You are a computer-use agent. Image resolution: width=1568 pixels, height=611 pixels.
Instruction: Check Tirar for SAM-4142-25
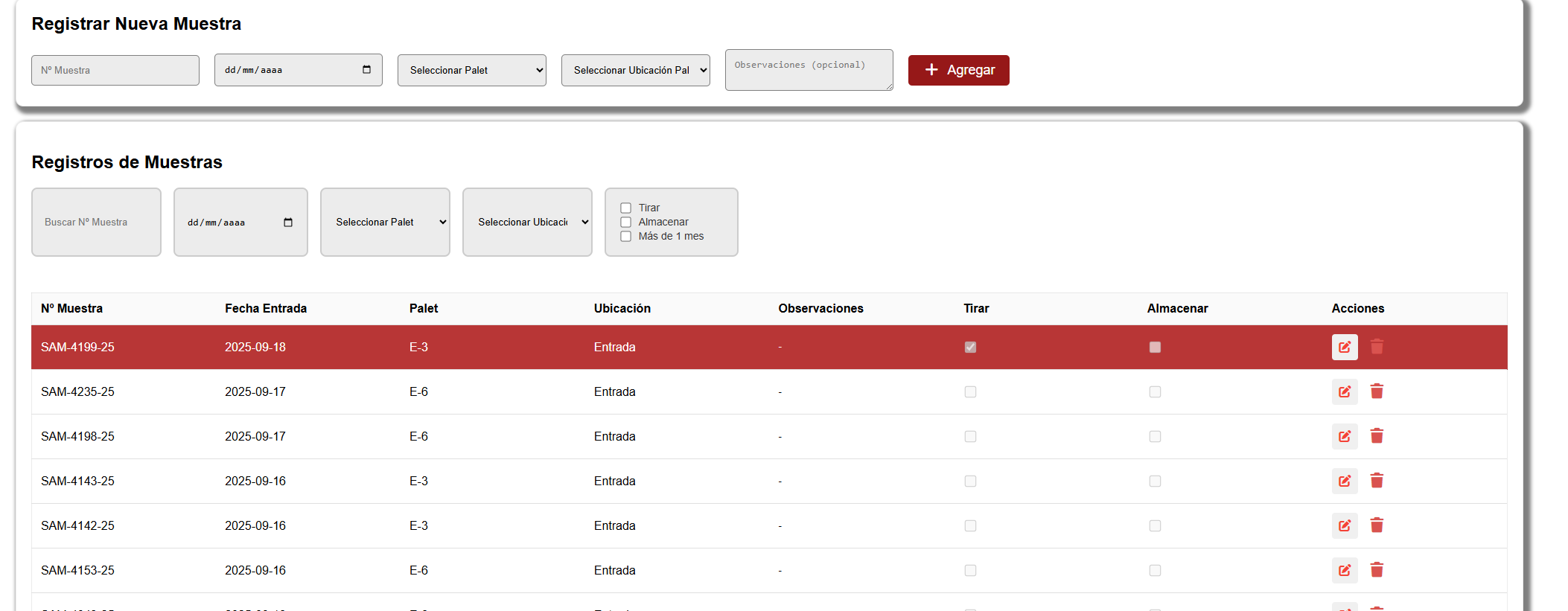(970, 526)
